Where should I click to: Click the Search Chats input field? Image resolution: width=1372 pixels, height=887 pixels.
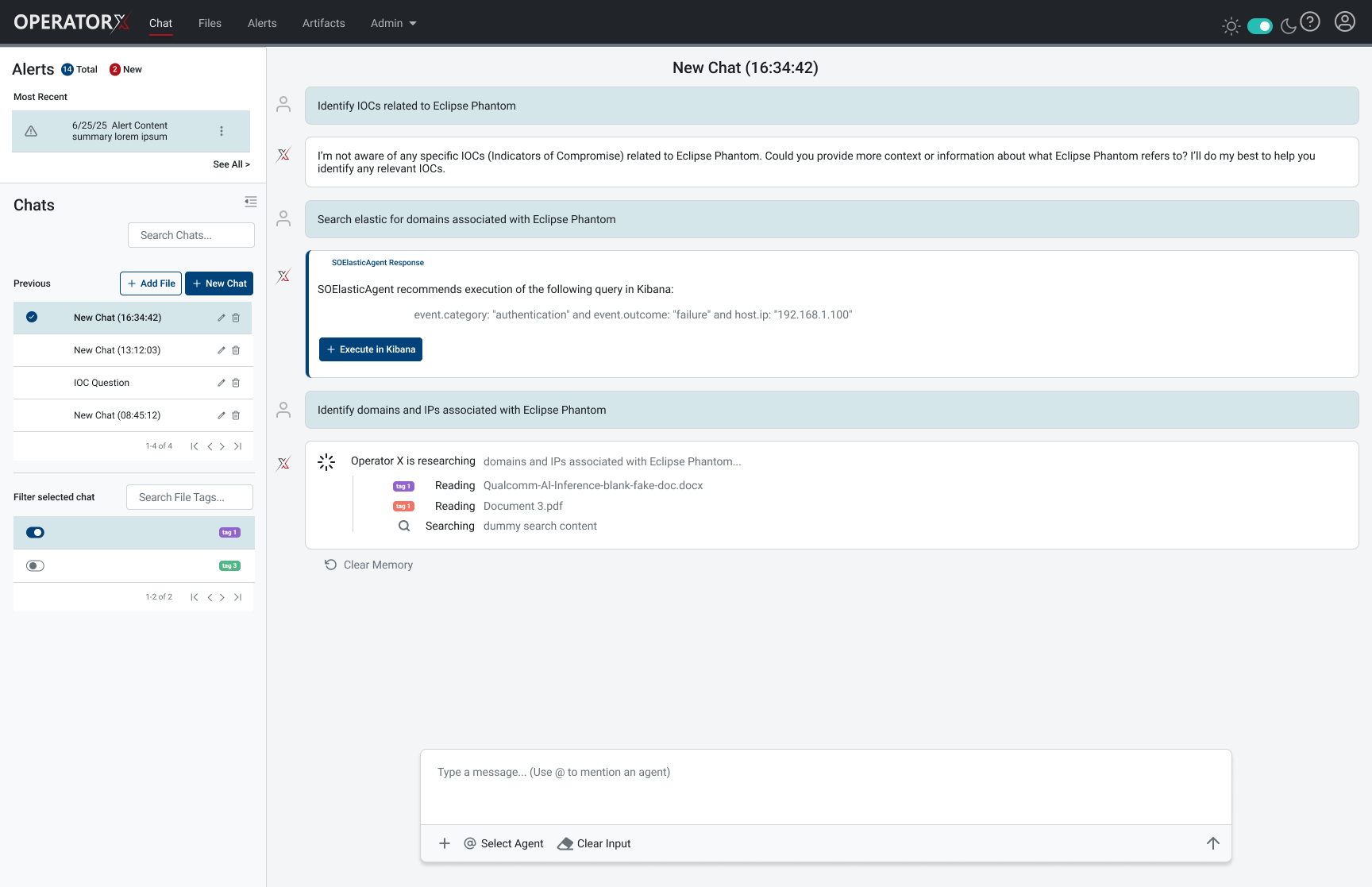191,235
